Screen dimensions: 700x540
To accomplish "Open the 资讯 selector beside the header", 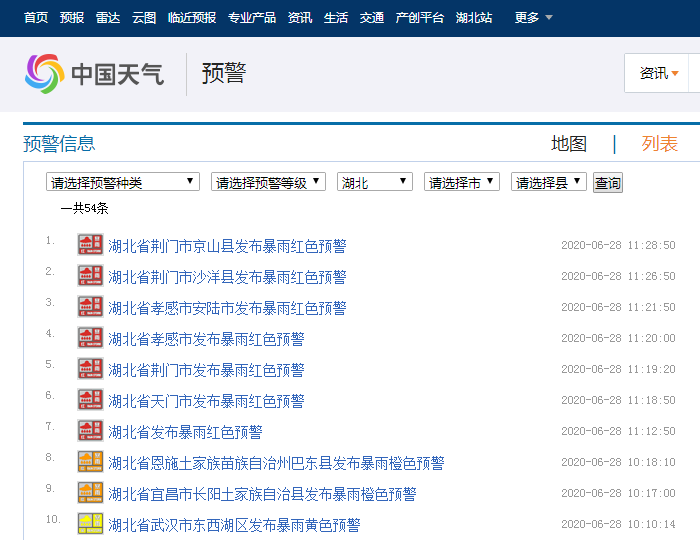I will coord(659,73).
